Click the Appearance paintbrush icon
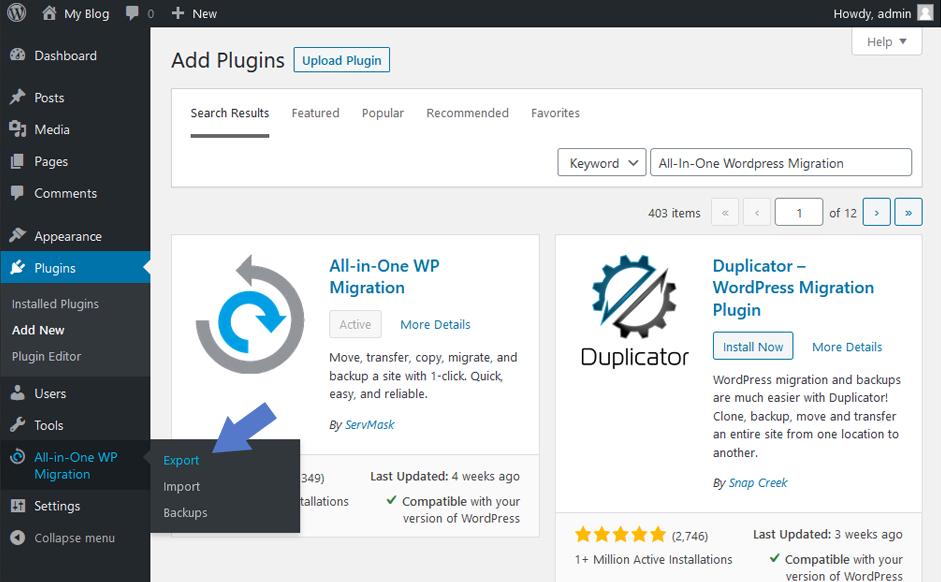 point(17,235)
